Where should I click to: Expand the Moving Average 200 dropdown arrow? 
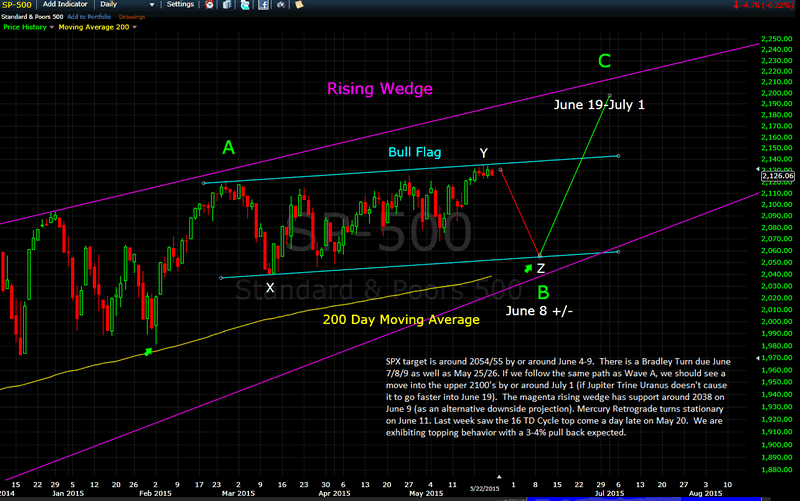(135, 27)
